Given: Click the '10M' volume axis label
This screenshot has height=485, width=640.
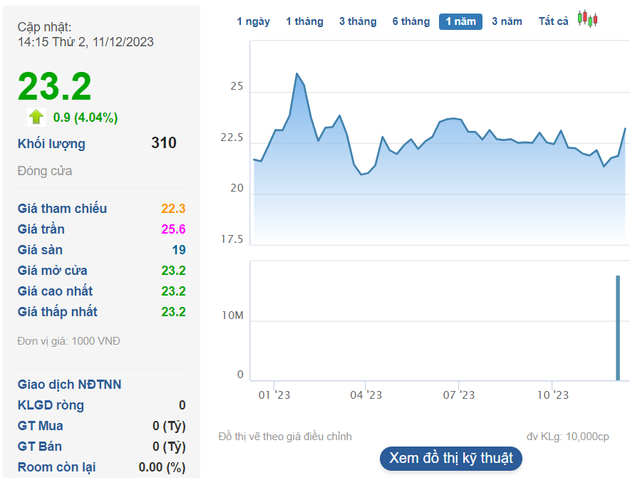Looking at the screenshot, I should coord(233,316).
